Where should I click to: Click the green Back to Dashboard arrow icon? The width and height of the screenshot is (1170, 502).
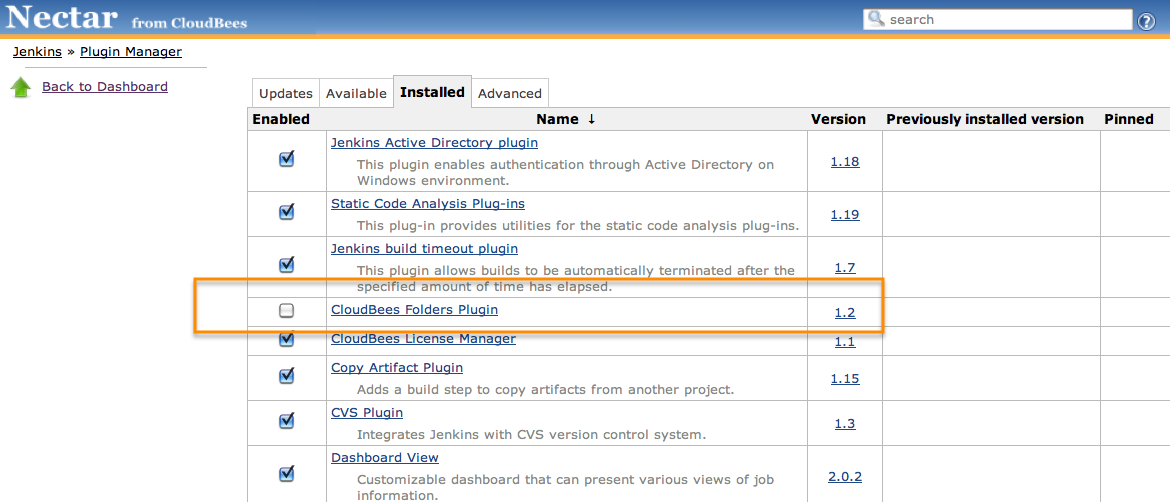tap(21, 88)
